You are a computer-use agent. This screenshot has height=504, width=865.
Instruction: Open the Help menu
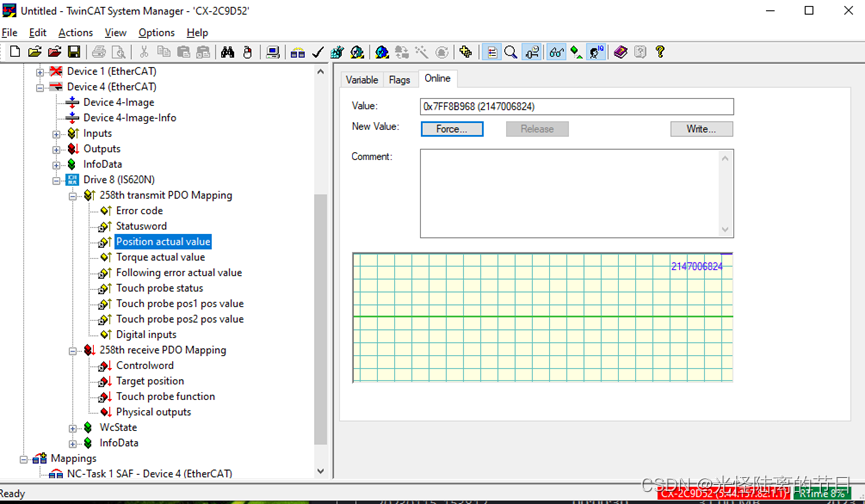tap(197, 33)
